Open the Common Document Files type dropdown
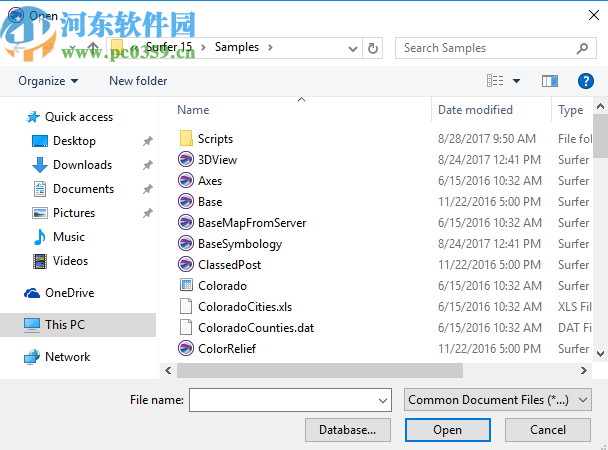 pos(497,400)
